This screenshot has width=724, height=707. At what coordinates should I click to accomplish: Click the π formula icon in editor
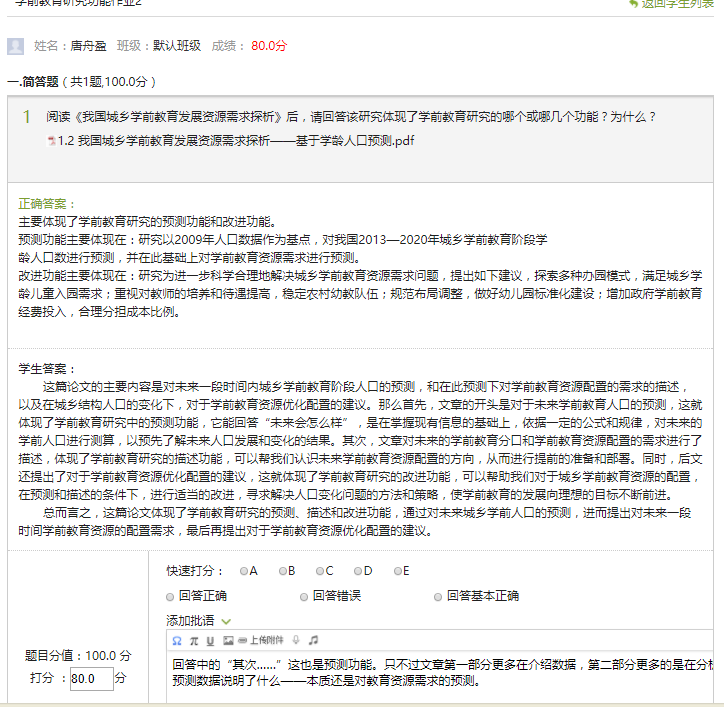coord(194,639)
